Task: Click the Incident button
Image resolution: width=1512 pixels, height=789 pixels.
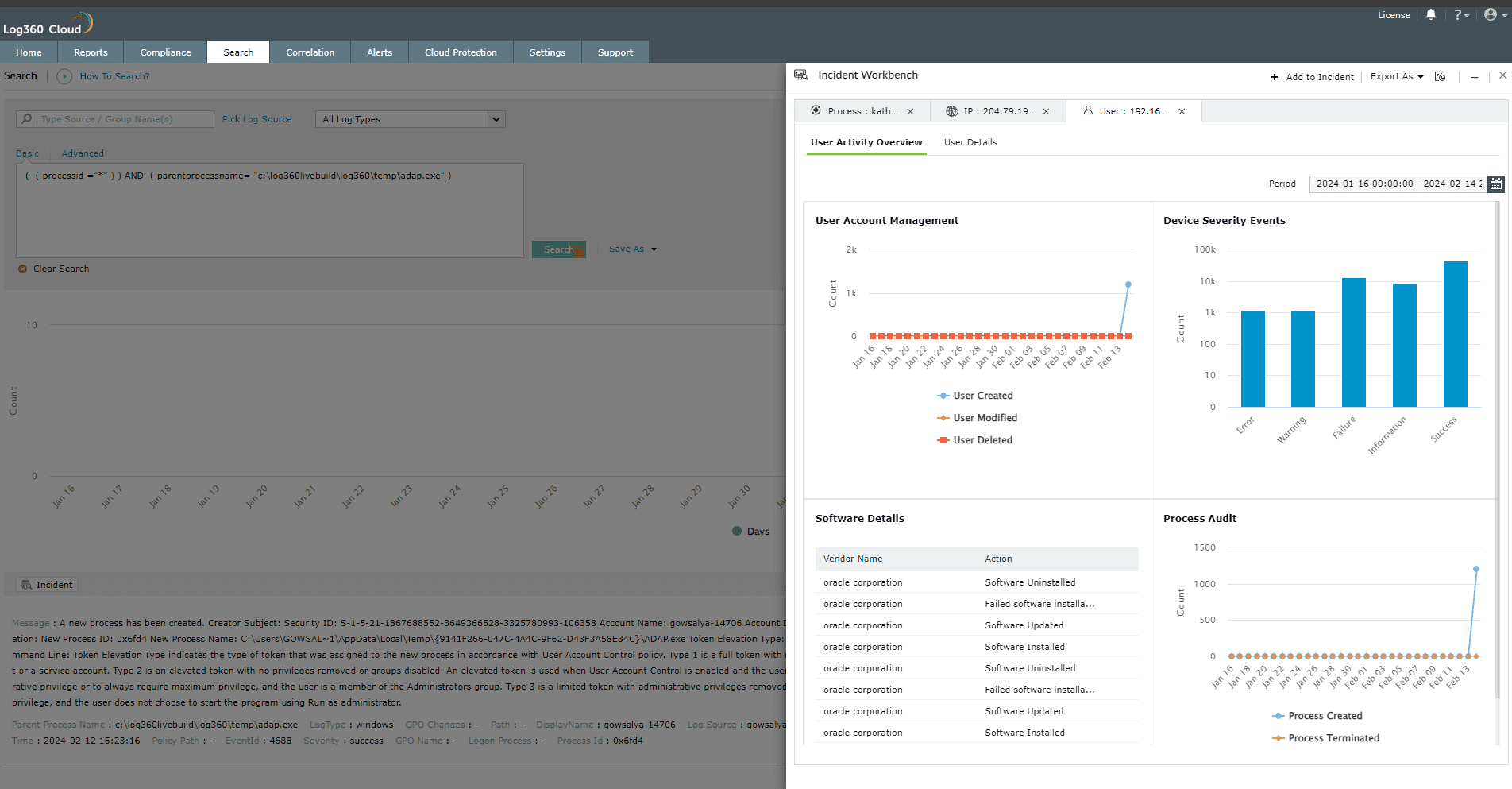Action: [47, 585]
